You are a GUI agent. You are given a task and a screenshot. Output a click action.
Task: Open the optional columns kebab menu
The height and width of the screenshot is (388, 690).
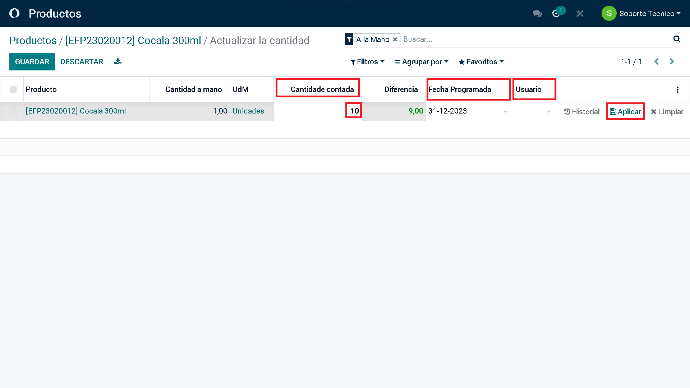click(x=677, y=90)
